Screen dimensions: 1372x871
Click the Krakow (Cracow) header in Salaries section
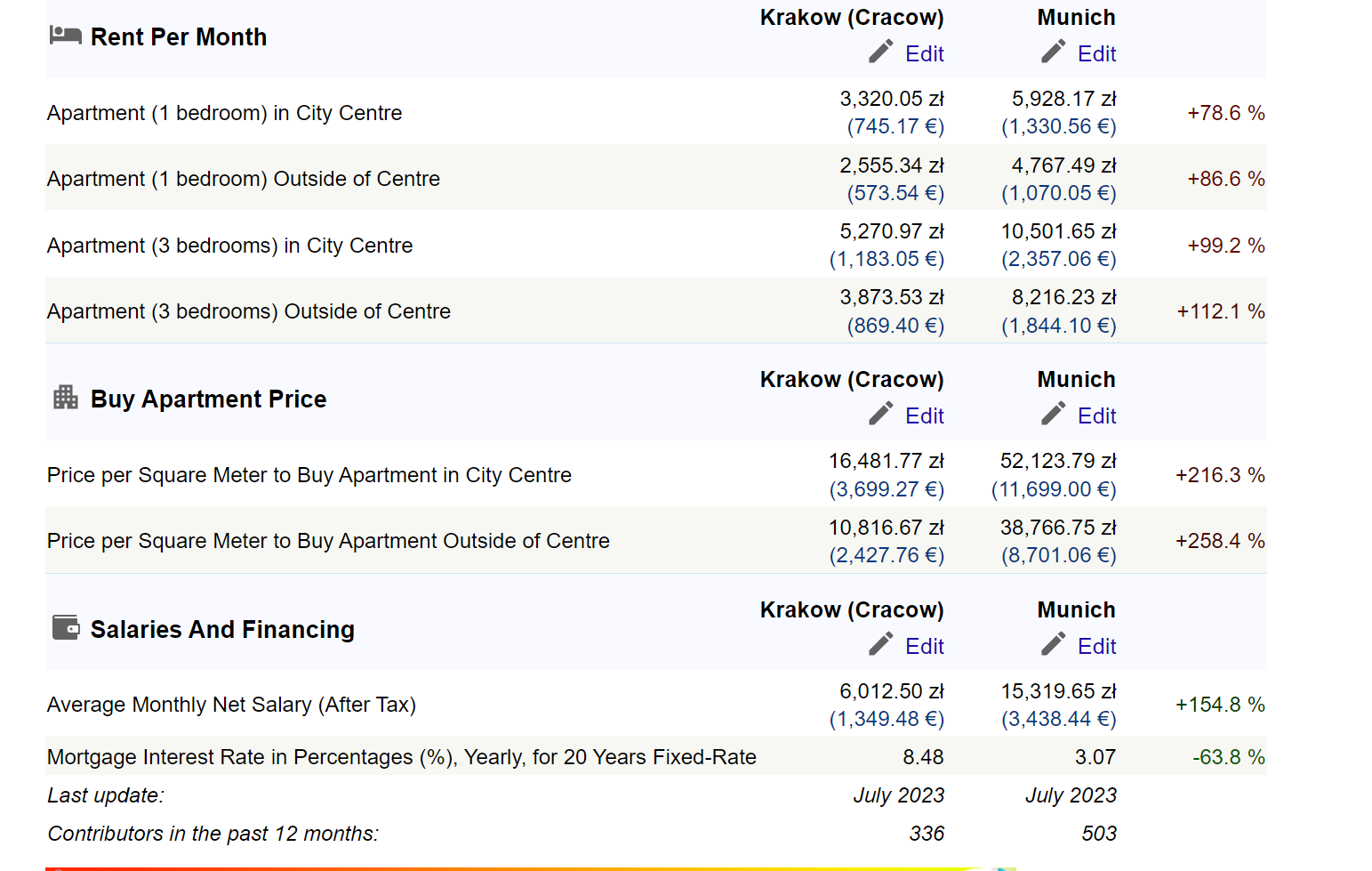coord(851,610)
